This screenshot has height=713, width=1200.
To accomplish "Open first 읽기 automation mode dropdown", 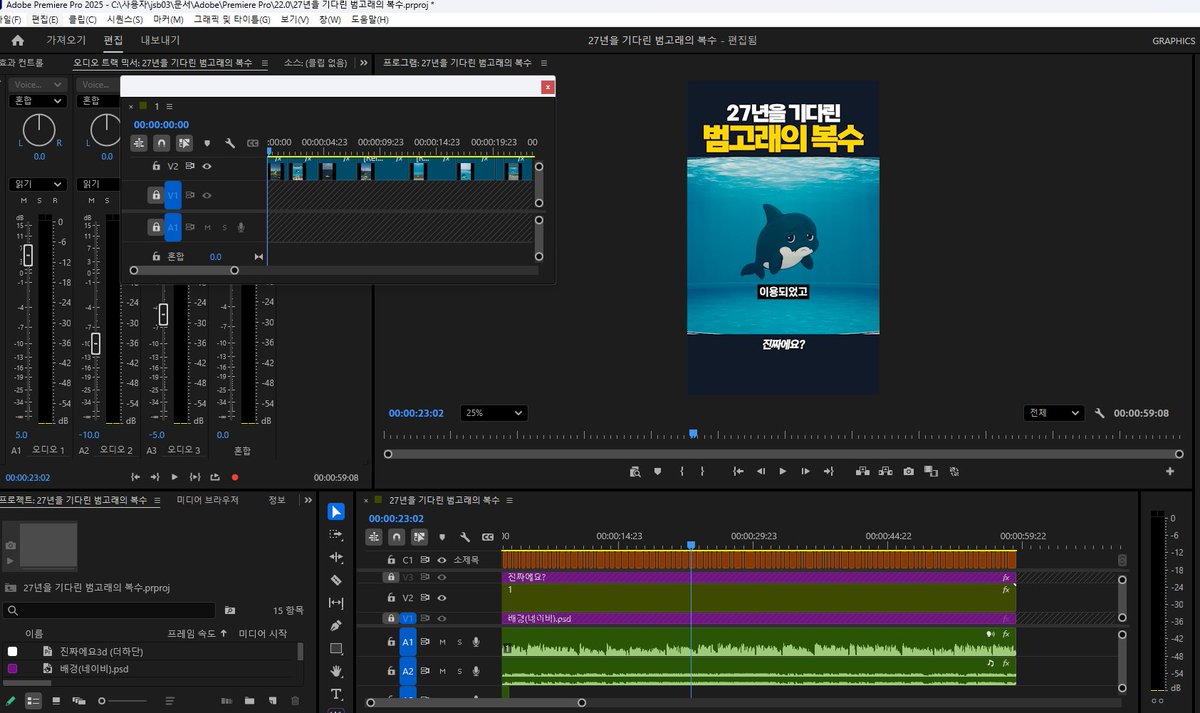I will pyautogui.click(x=37, y=184).
